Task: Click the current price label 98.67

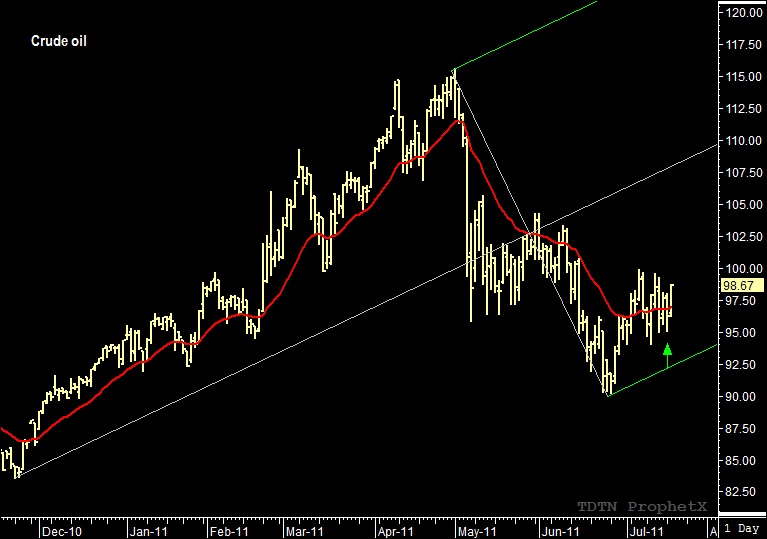Action: (742, 285)
